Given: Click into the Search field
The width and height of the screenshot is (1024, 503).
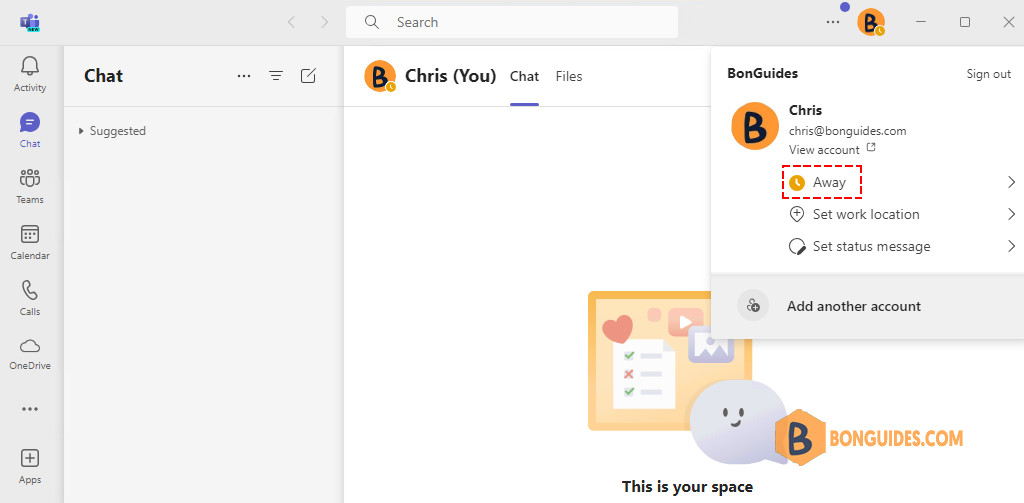Looking at the screenshot, I should pyautogui.click(x=512, y=22).
